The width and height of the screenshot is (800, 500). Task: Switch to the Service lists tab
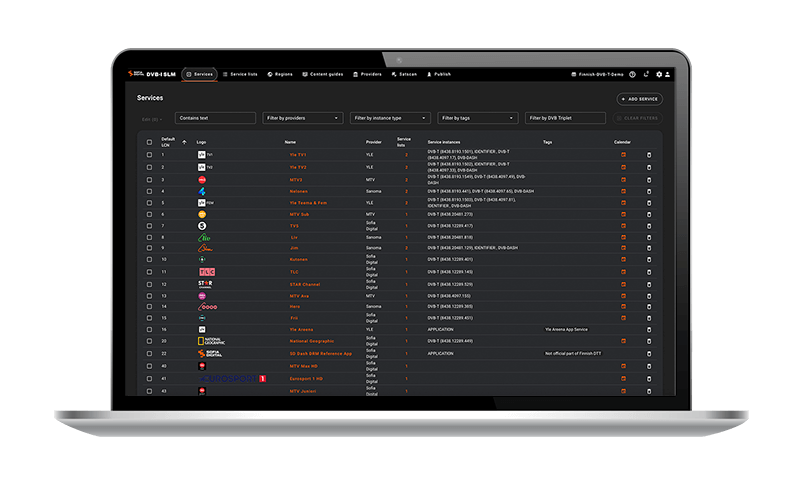coord(240,74)
